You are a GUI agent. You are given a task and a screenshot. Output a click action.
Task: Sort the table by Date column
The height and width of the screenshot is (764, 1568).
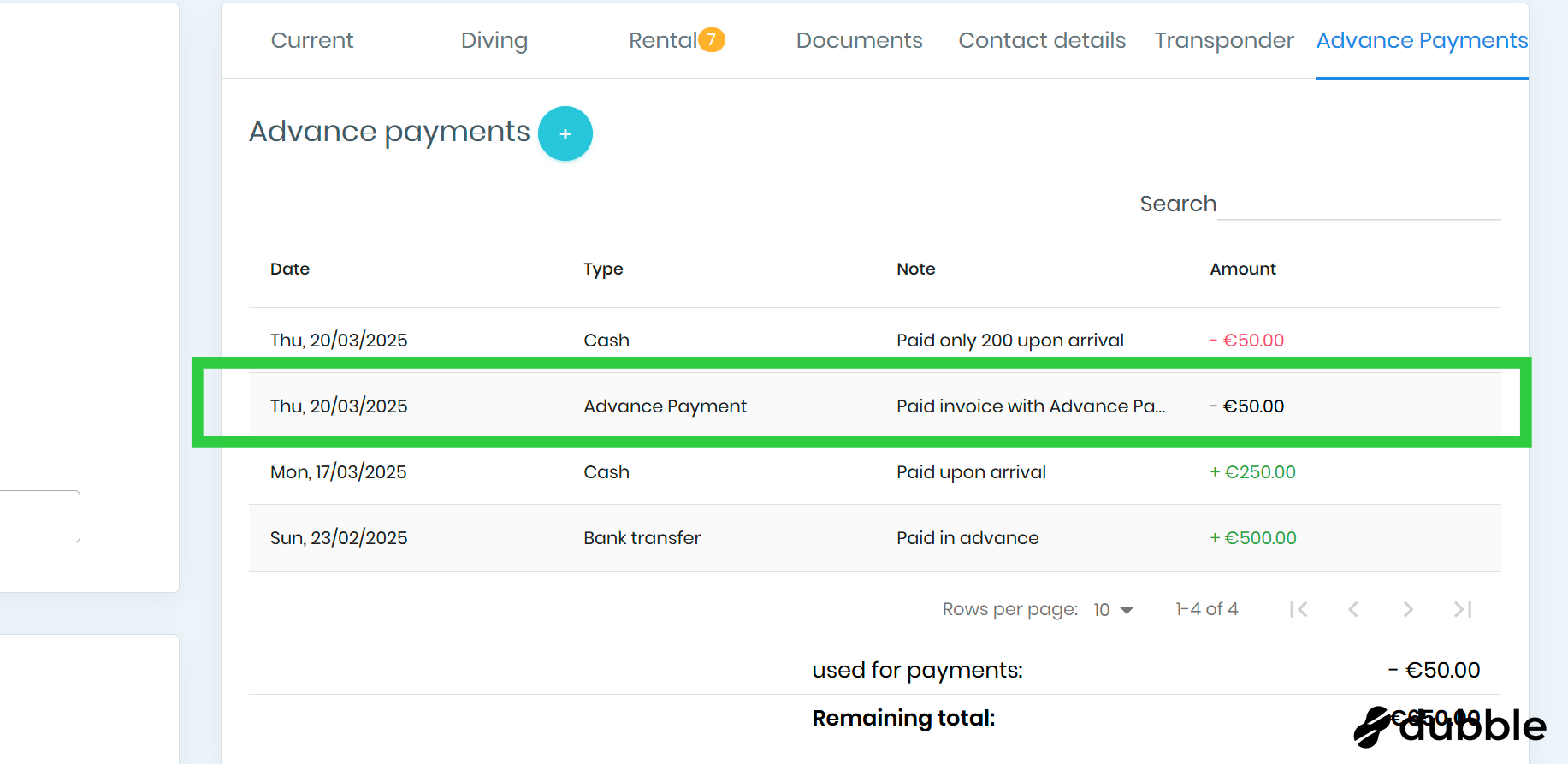(290, 269)
